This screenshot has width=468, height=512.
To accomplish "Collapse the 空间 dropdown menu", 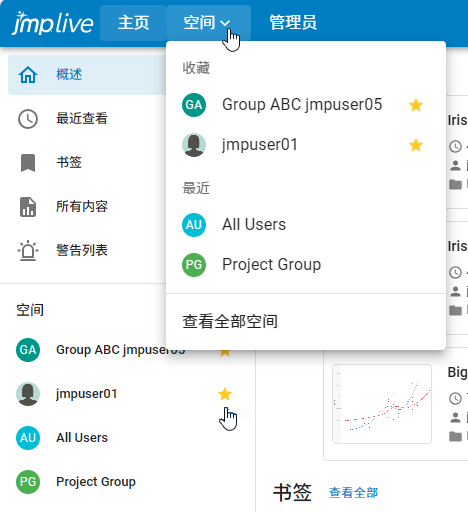I will click(208, 23).
